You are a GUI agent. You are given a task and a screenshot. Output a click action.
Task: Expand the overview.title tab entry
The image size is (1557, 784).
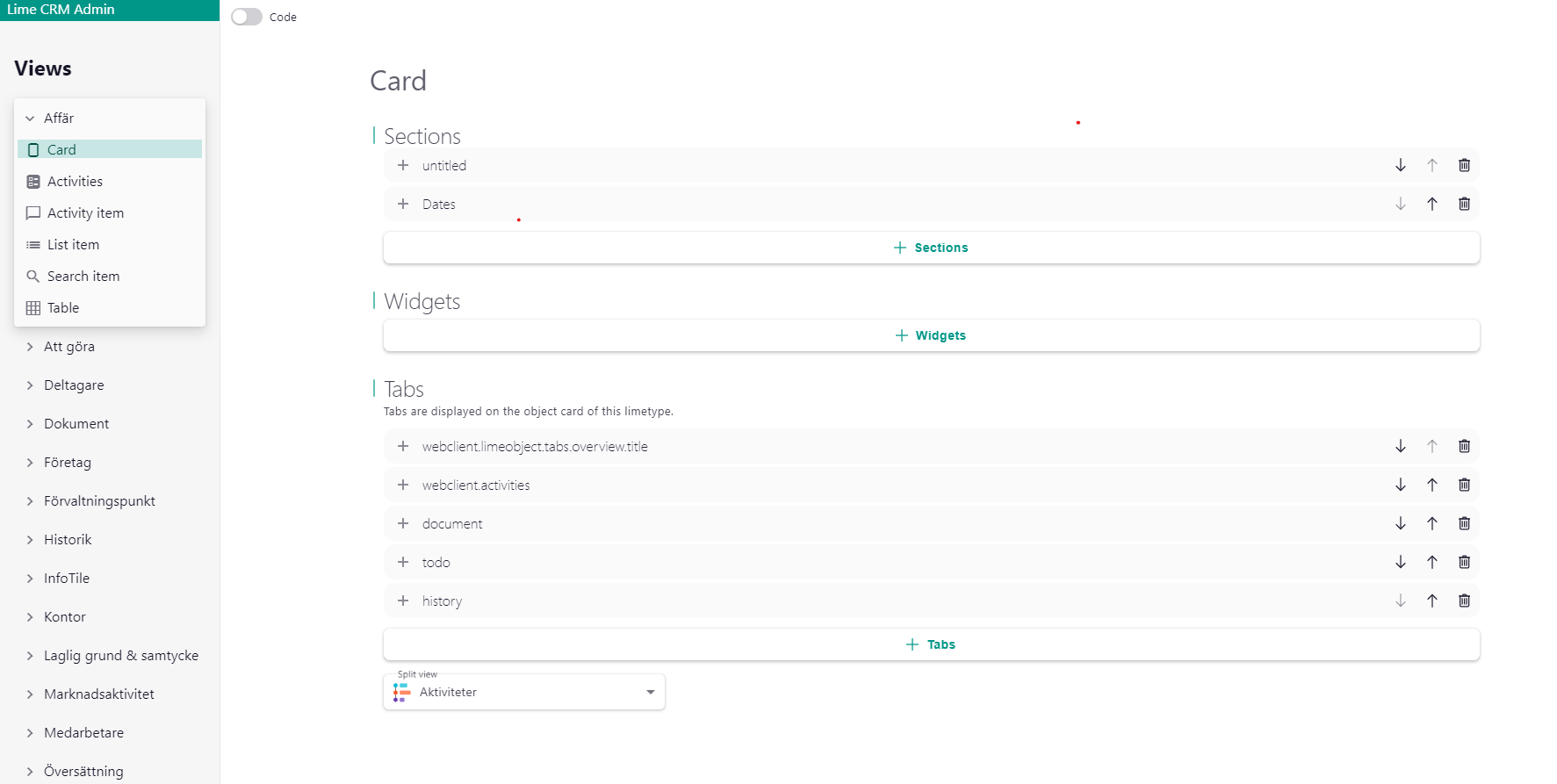point(403,446)
